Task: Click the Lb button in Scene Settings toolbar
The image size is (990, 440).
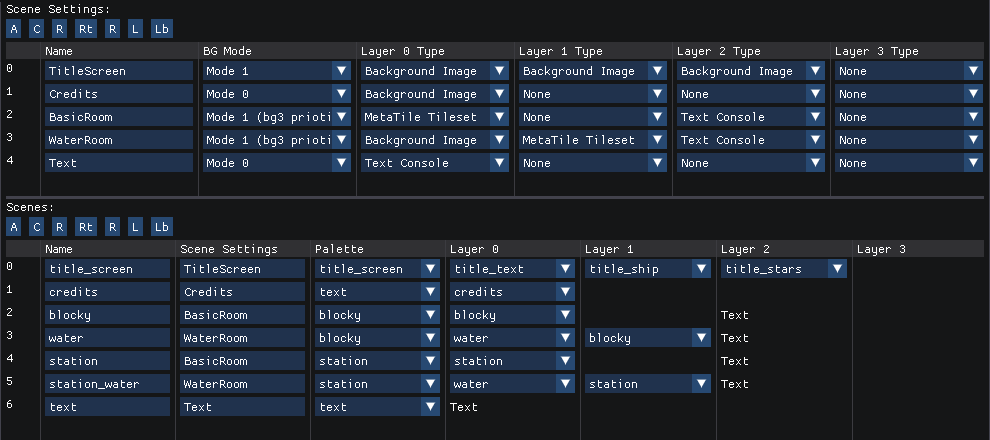Action: tap(162, 29)
